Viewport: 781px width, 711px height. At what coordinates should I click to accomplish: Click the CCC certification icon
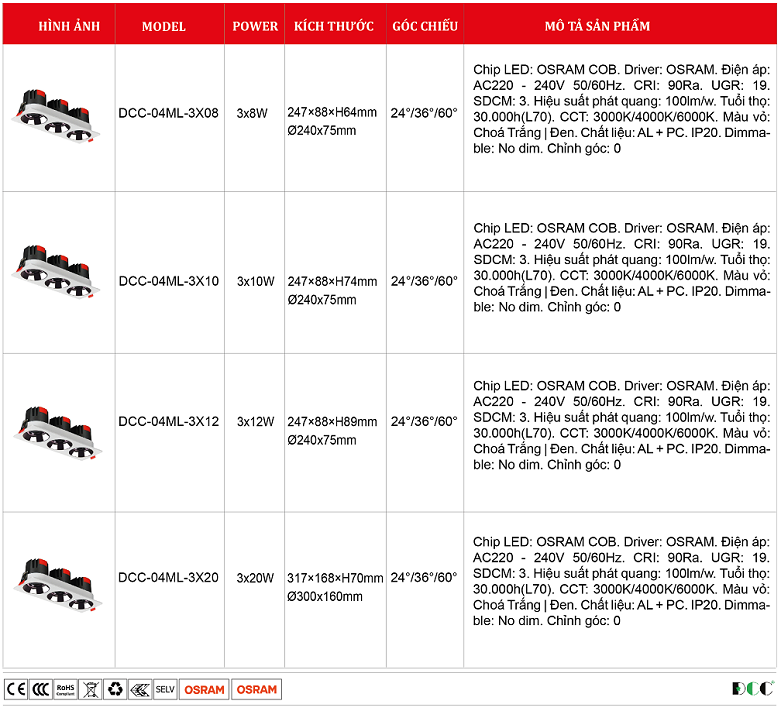click(41, 689)
